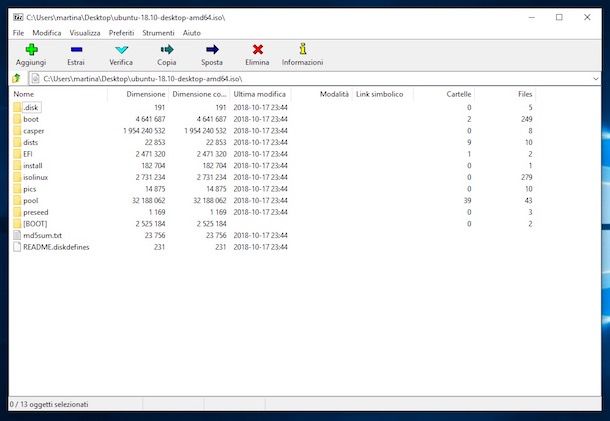Close the 7-Zip window

pos(587,18)
